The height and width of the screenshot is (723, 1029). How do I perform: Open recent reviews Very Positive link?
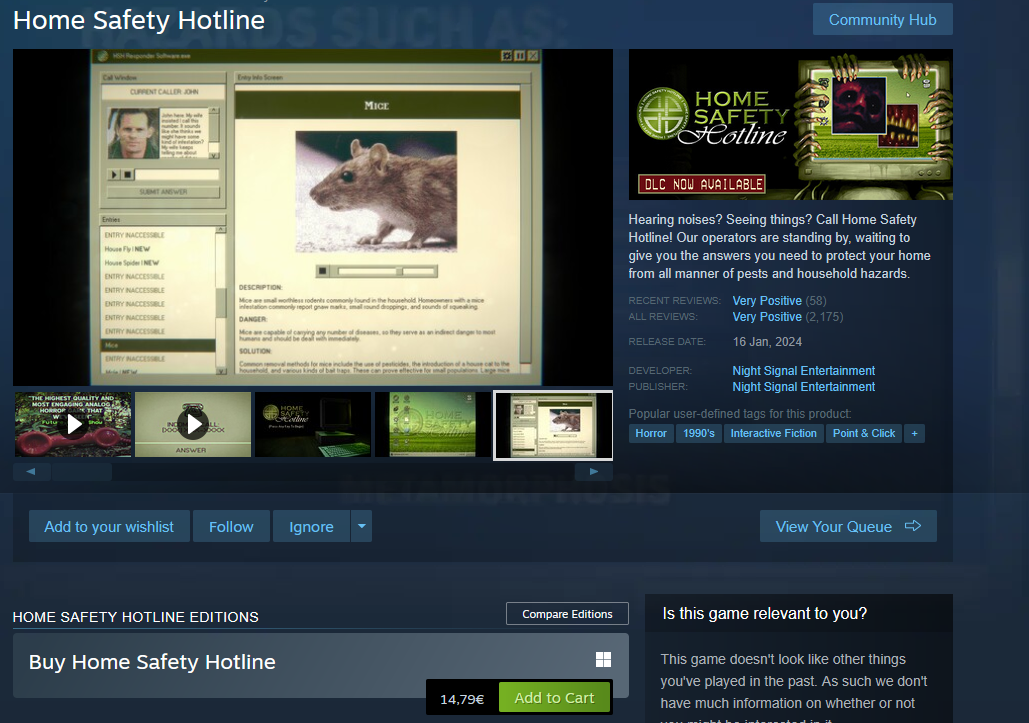(767, 300)
